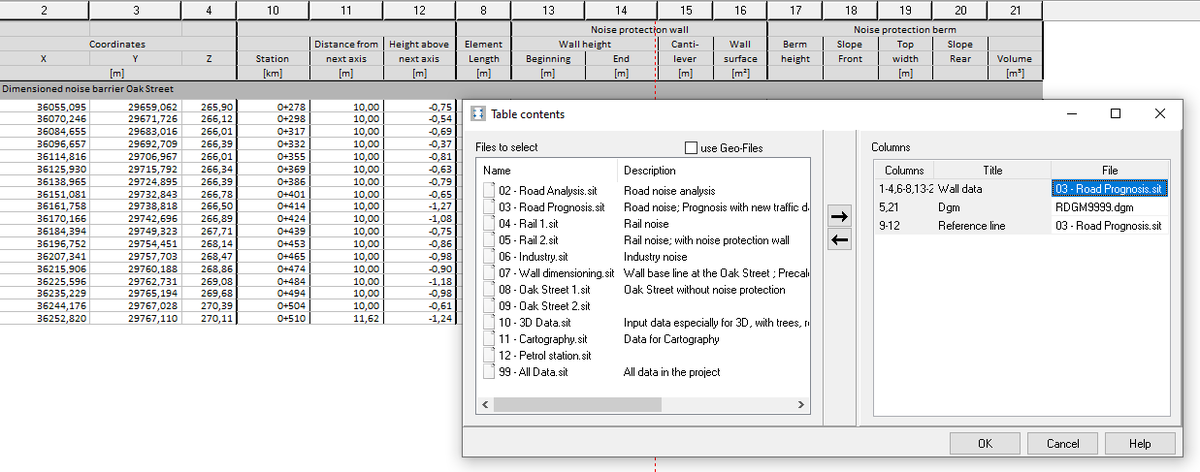Click the 5,21 columns cell
Screen dimensions: 1200x472
[905, 207]
